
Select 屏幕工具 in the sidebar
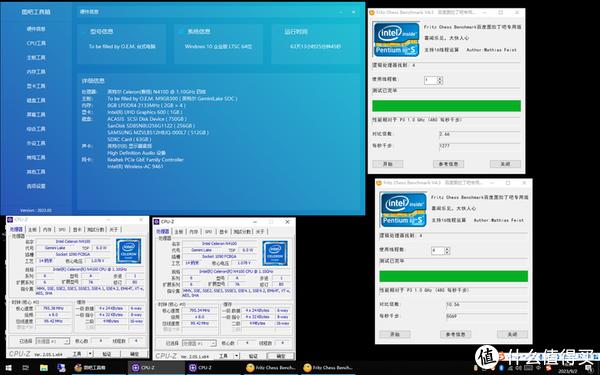[x=36, y=115]
